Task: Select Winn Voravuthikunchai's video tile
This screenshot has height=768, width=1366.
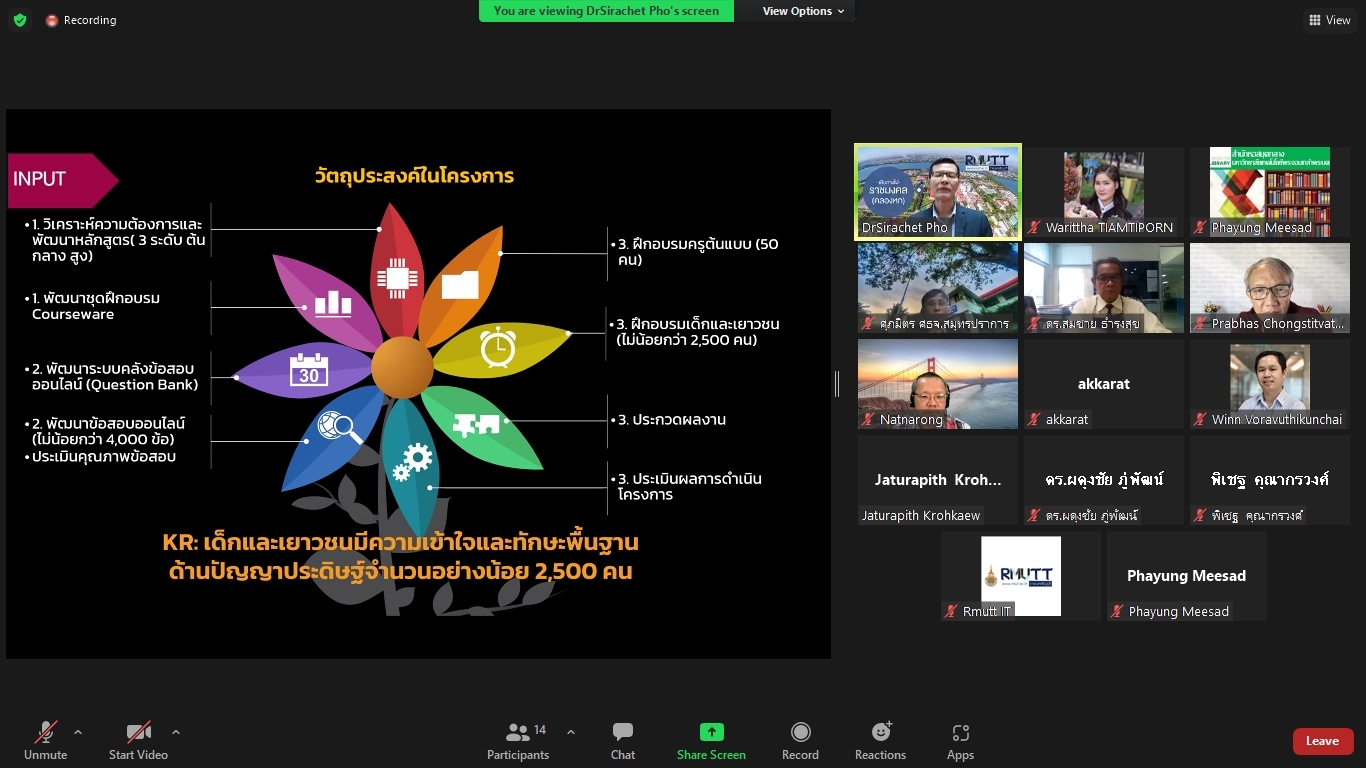Action: (x=1269, y=384)
